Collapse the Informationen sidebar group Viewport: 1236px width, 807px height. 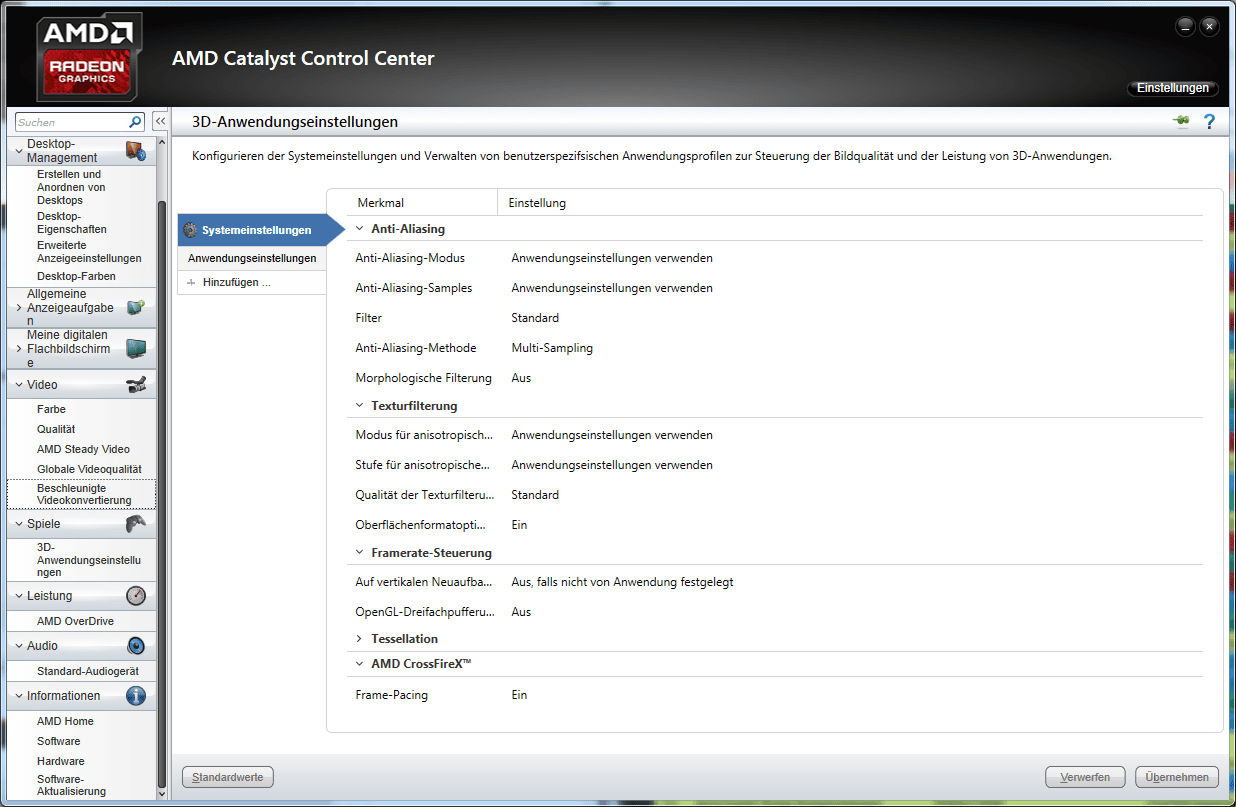pyautogui.click(x=19, y=696)
